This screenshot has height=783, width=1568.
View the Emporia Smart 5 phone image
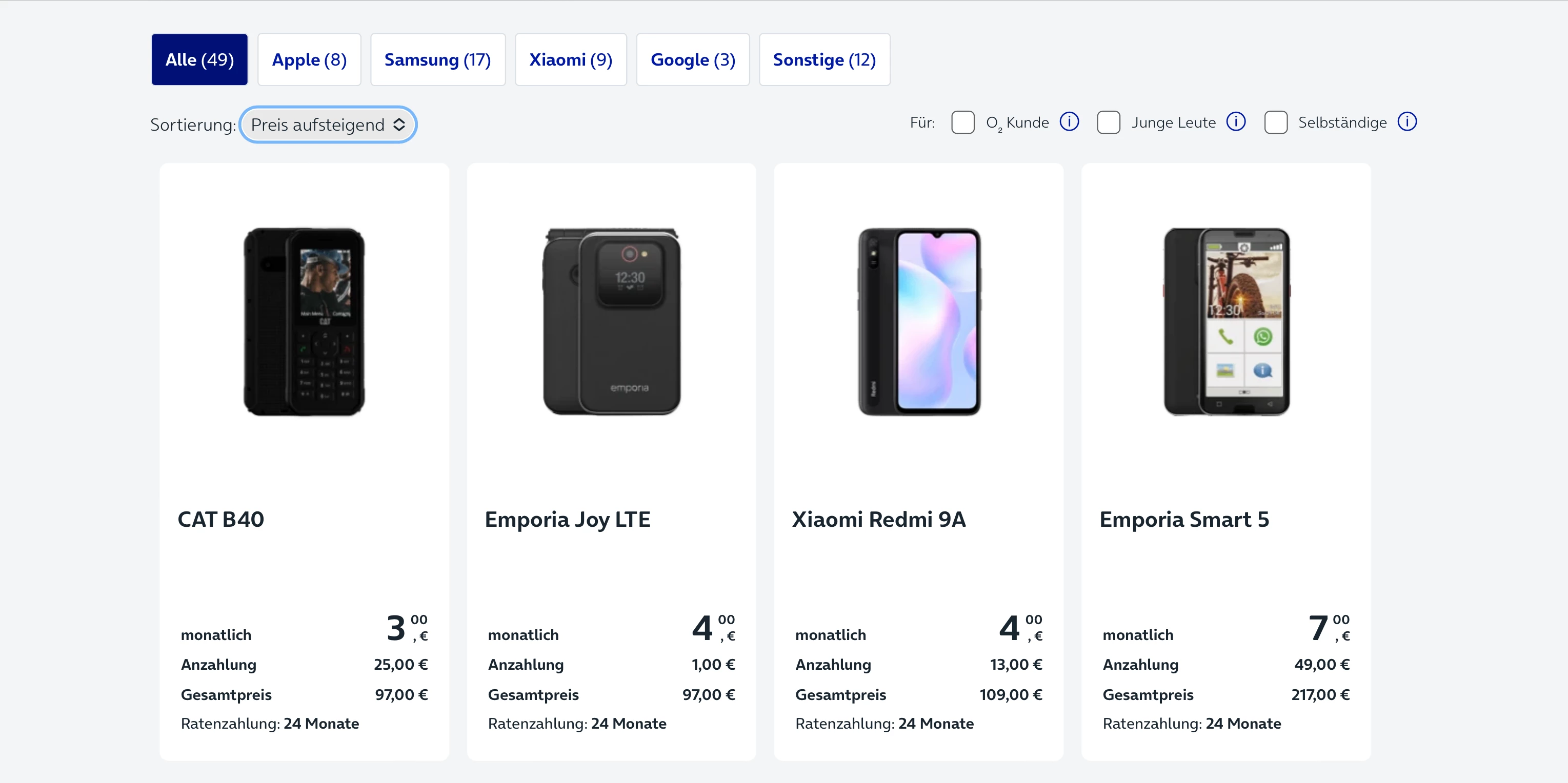coord(1226,322)
